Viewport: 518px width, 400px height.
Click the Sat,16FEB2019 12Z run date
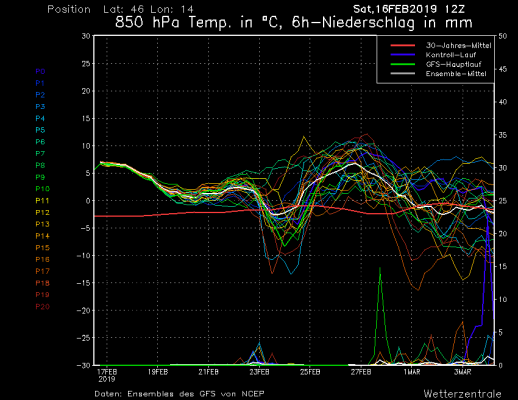tap(409, 9)
